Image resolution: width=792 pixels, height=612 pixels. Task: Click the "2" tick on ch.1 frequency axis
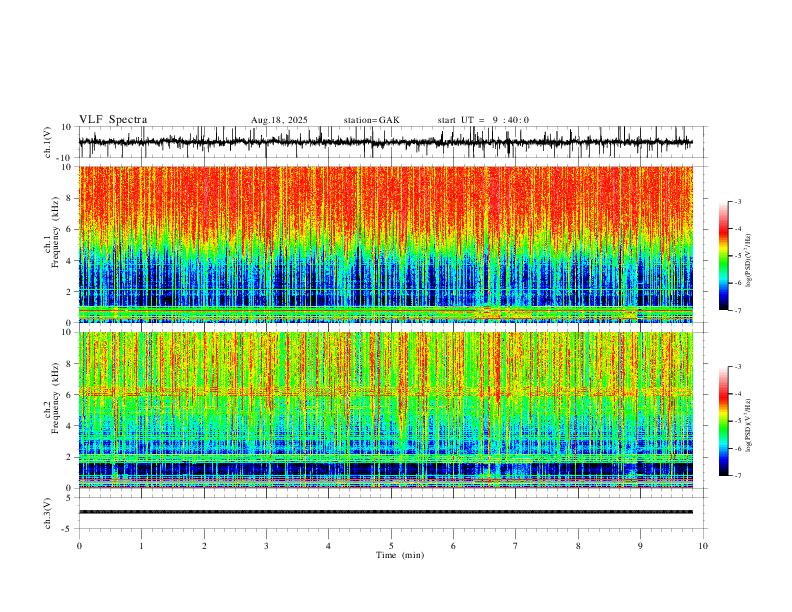[69, 291]
